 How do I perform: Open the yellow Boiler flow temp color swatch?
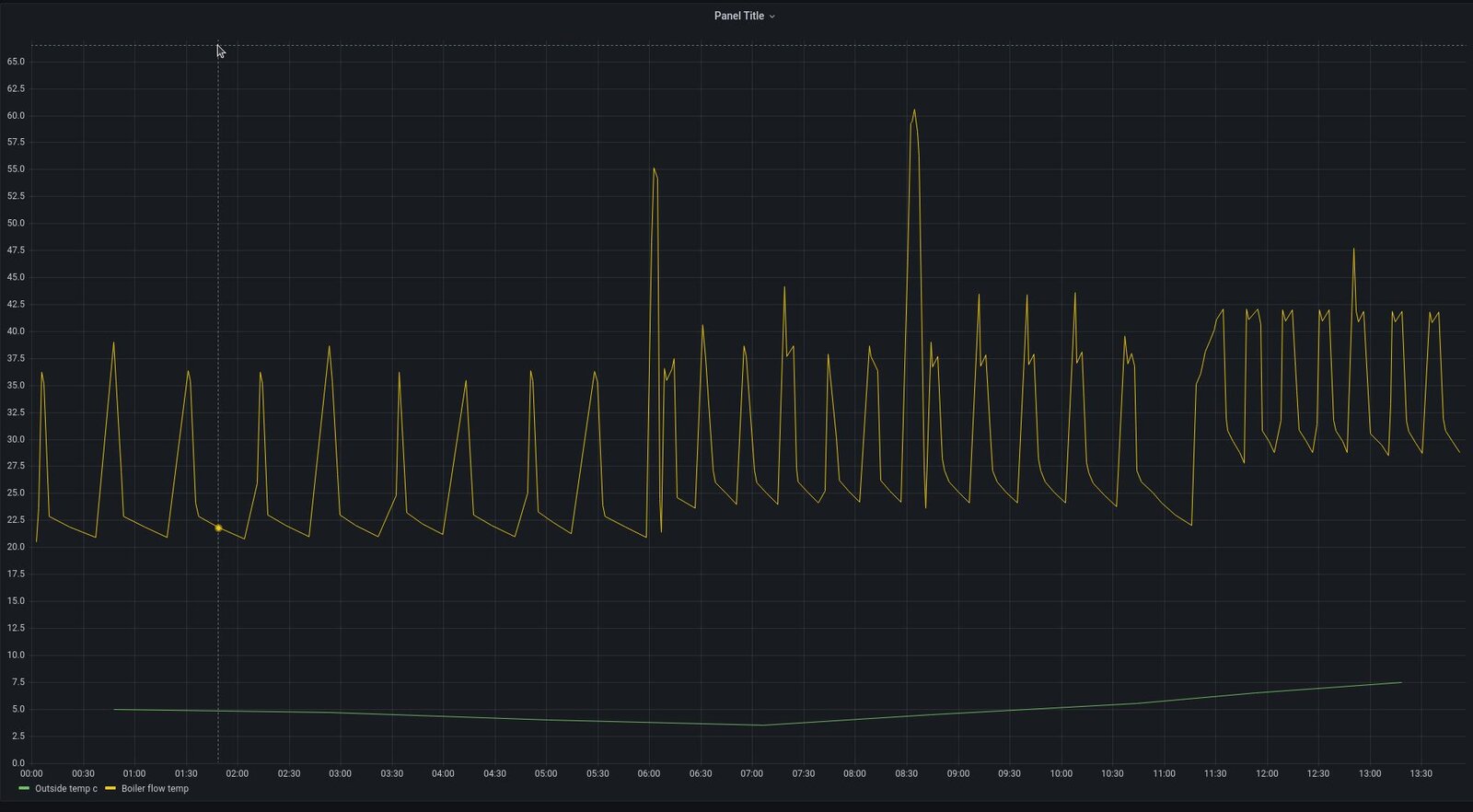point(110,788)
